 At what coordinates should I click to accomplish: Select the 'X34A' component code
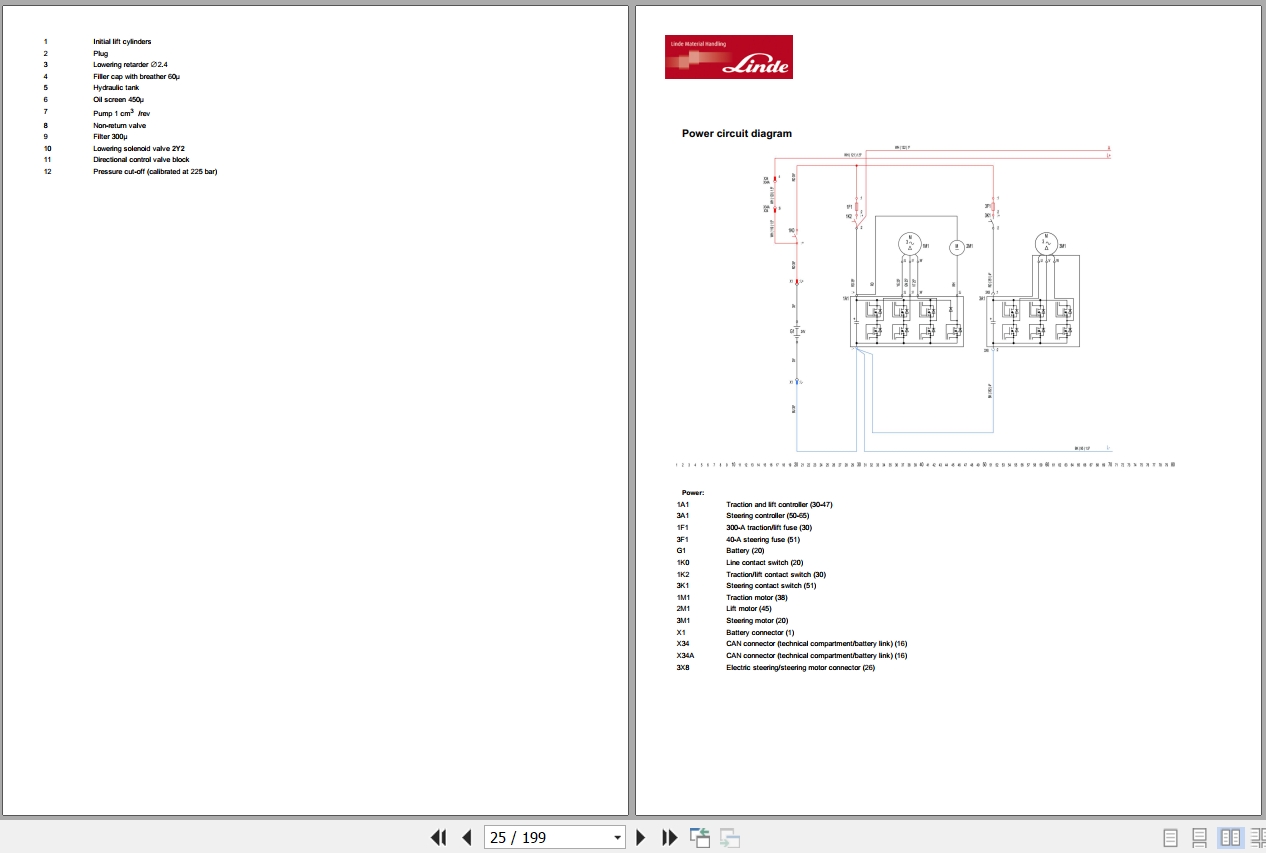coord(686,656)
